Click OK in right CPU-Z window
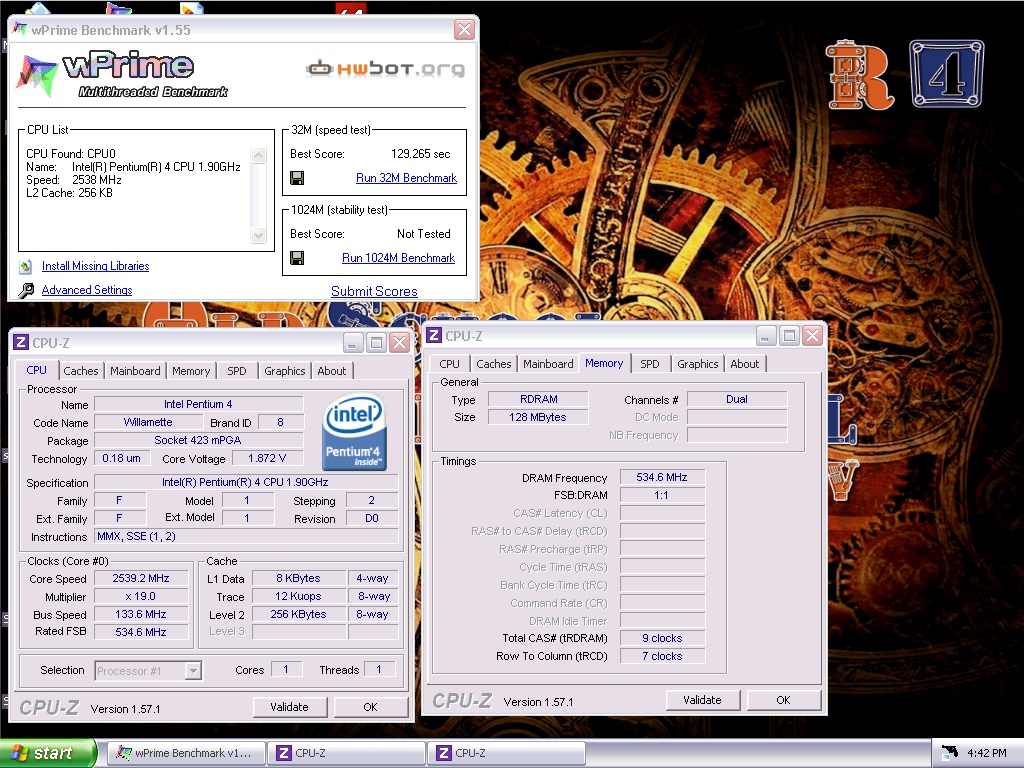The image size is (1024, 768). 783,700
